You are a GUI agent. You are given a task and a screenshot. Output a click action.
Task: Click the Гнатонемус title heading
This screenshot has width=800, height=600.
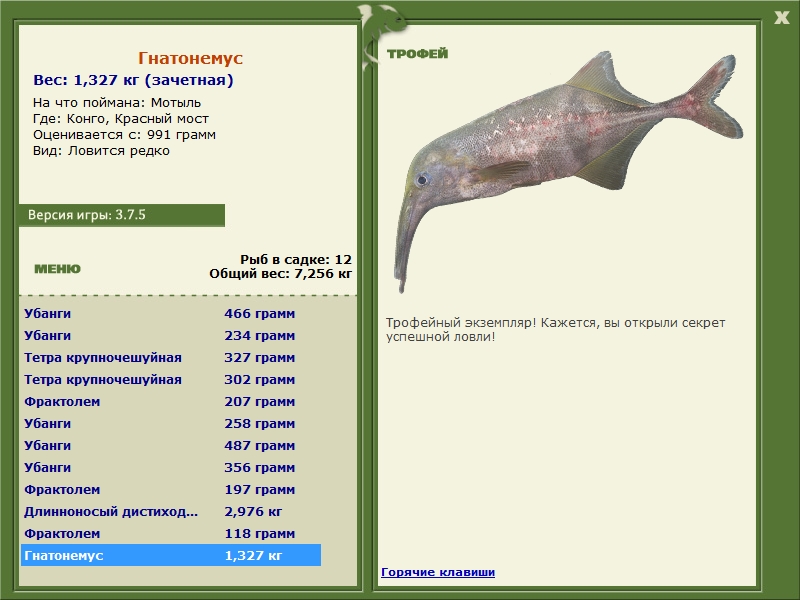pyautogui.click(x=190, y=58)
